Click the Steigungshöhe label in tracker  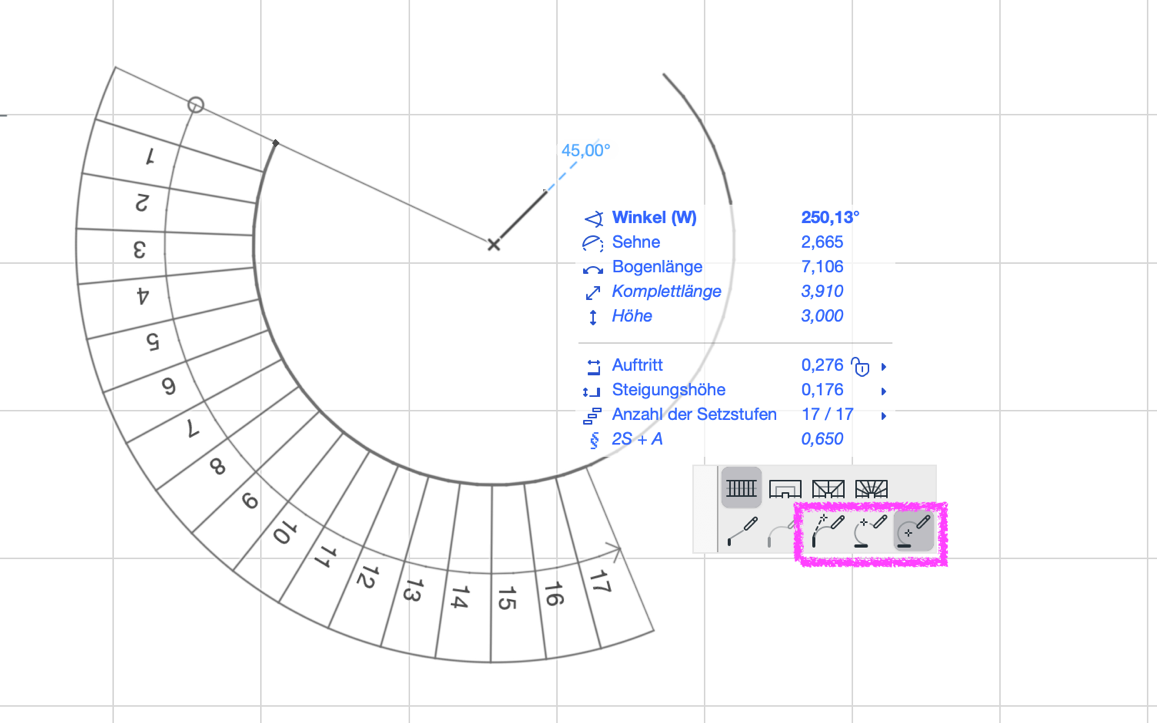tap(669, 390)
